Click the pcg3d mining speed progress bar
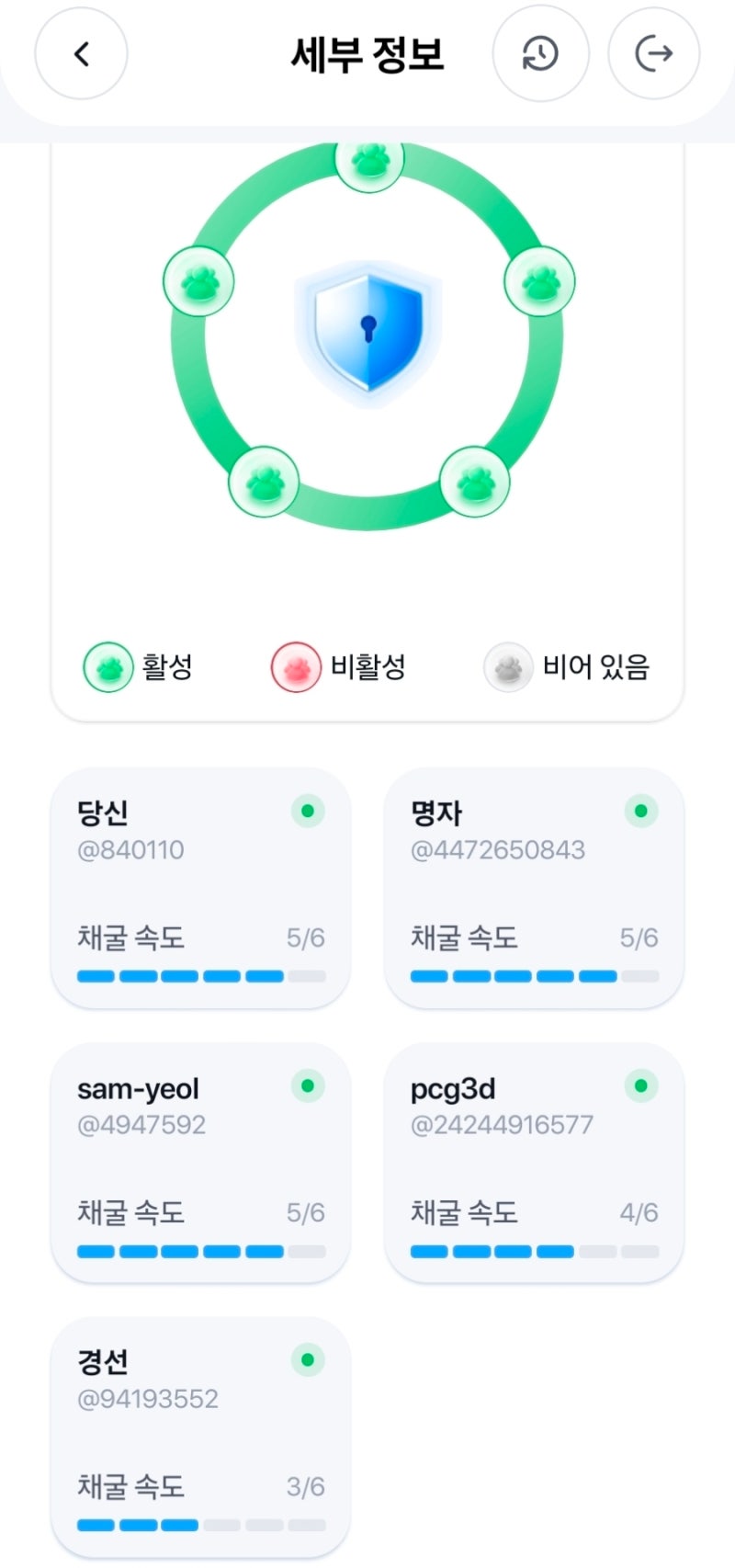The width and height of the screenshot is (735, 1568). (x=534, y=1251)
